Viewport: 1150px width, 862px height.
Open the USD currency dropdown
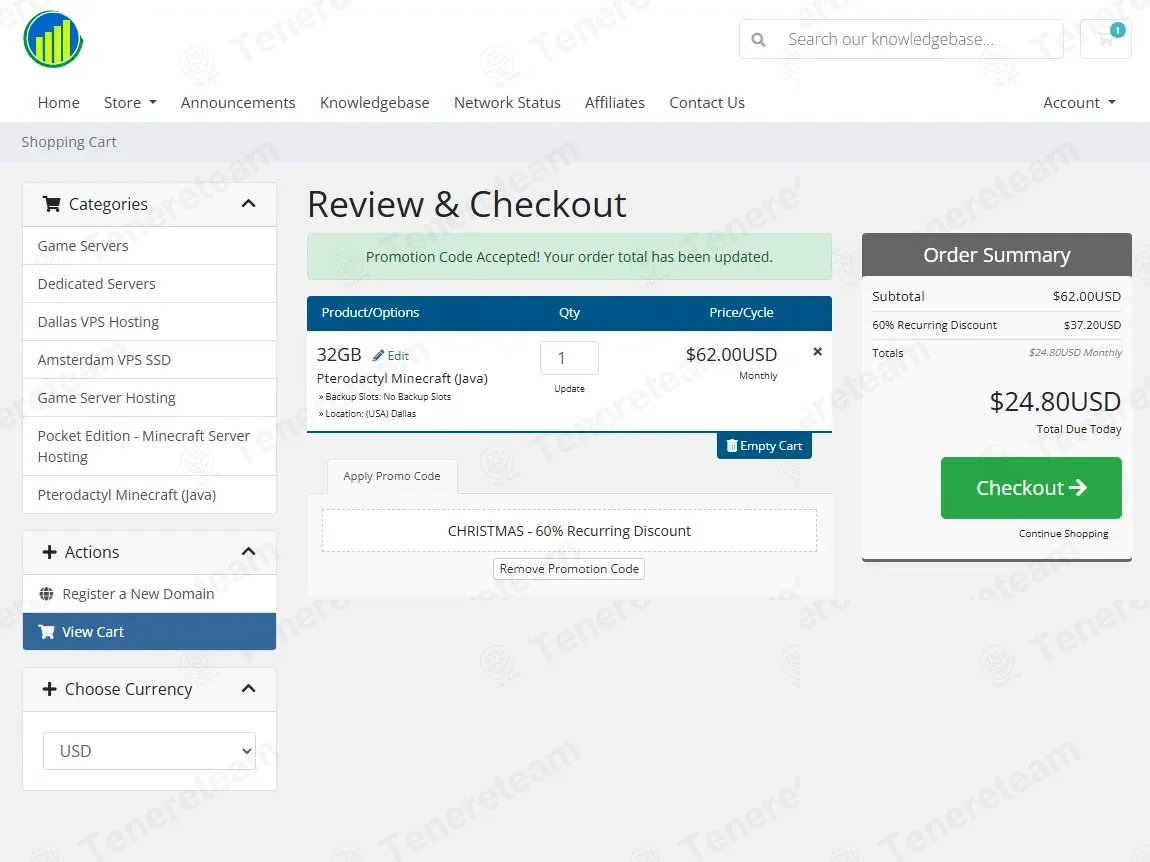[149, 750]
